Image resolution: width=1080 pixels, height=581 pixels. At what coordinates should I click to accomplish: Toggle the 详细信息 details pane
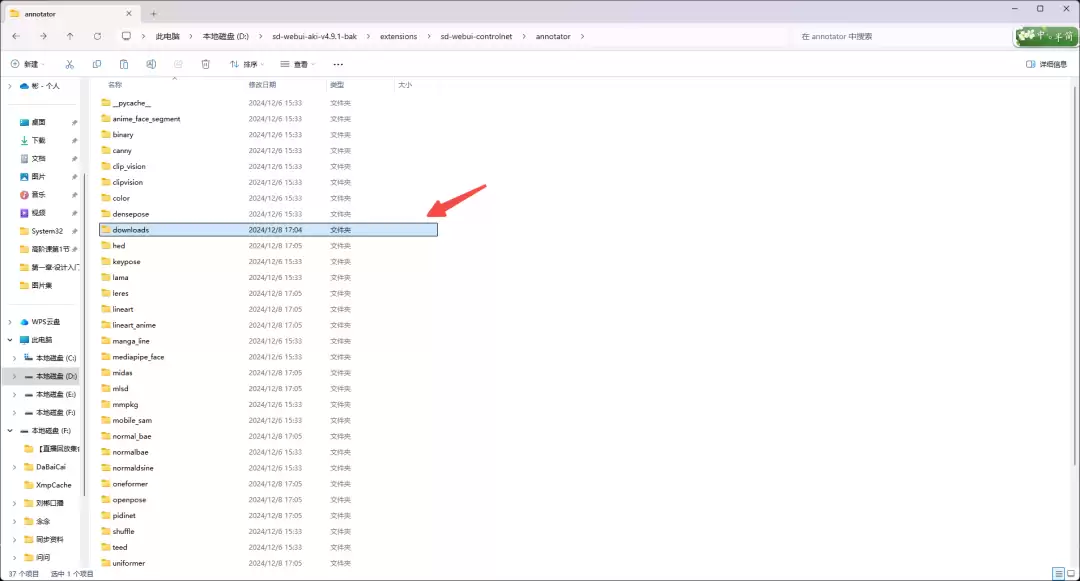1046,64
